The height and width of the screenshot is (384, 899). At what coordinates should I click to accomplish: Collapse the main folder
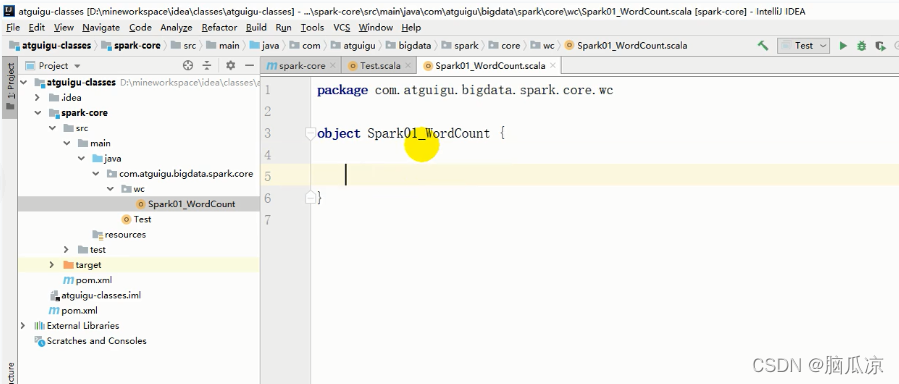[67, 143]
